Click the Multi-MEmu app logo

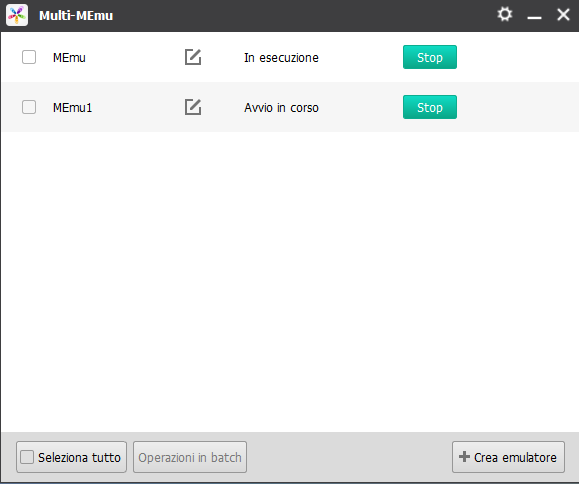17,15
